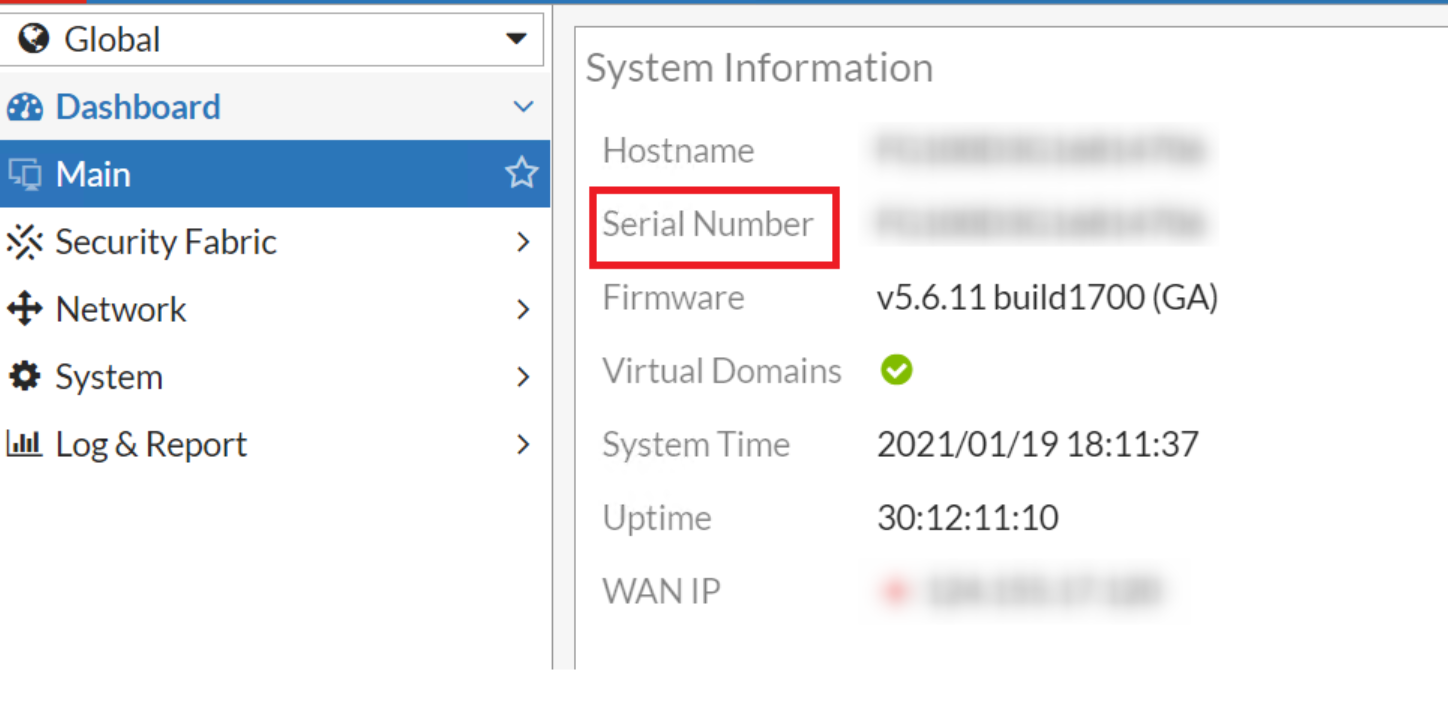Expand the Log & Report submenu arrow
Viewport: 1448px width, 719px height.
tap(523, 444)
